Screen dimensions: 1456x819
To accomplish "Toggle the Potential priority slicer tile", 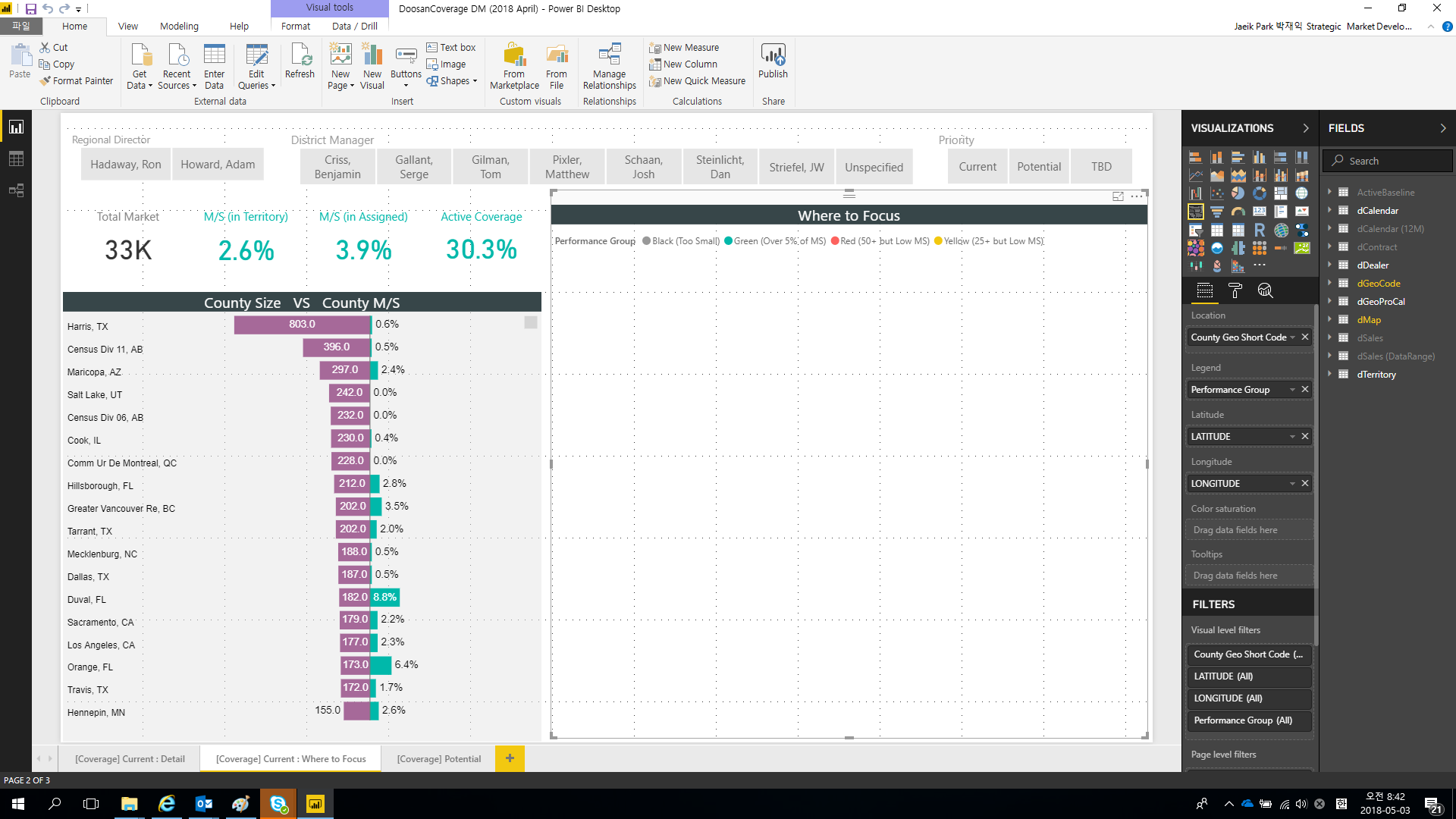I will [x=1039, y=167].
